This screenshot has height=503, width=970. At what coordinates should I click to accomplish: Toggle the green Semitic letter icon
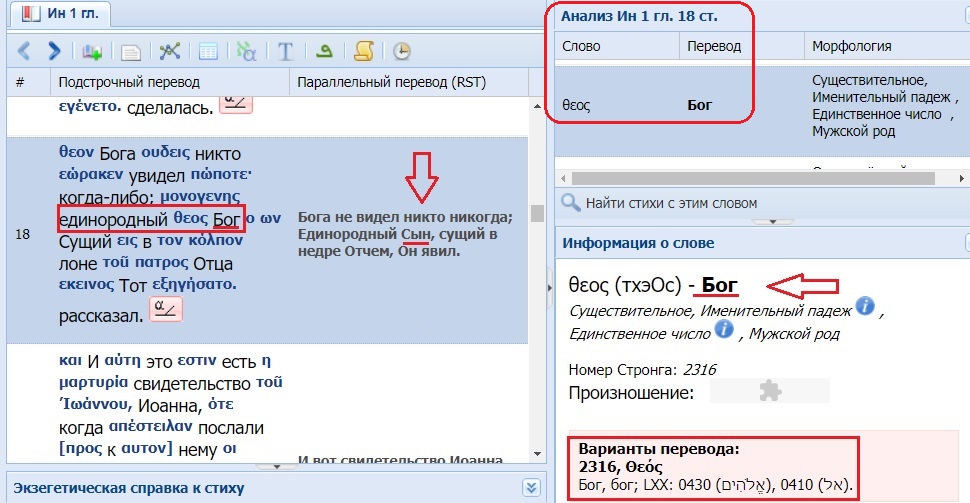(x=324, y=50)
